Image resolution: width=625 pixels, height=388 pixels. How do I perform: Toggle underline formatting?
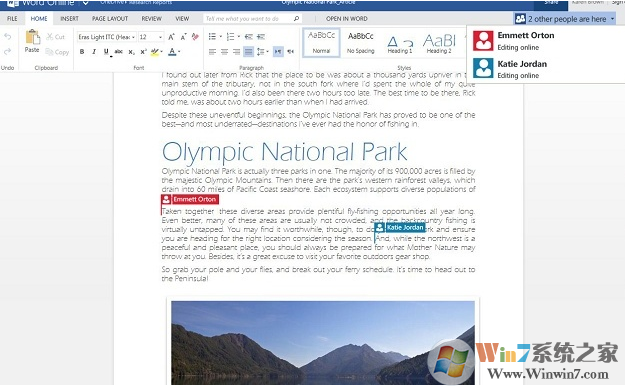pos(106,51)
